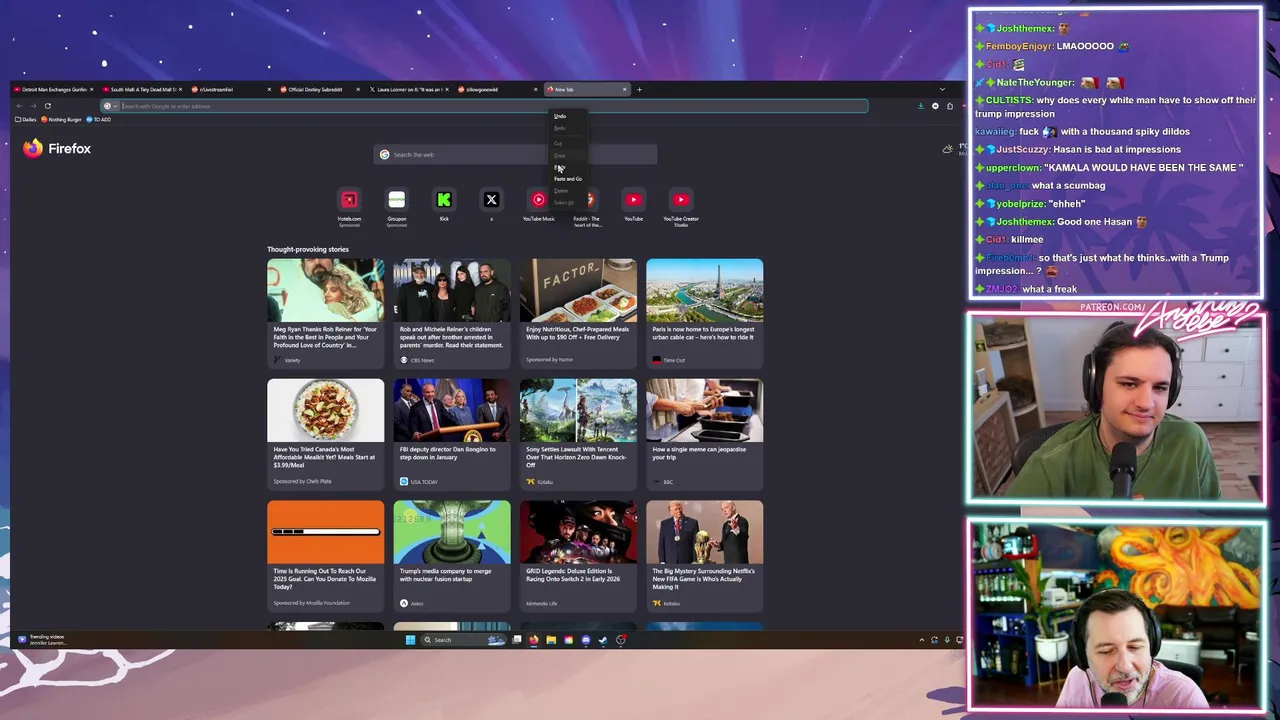Open Canada's Most Affordable Mealkit sponsored story
Screen dimensions: 1280x720
[325, 433]
